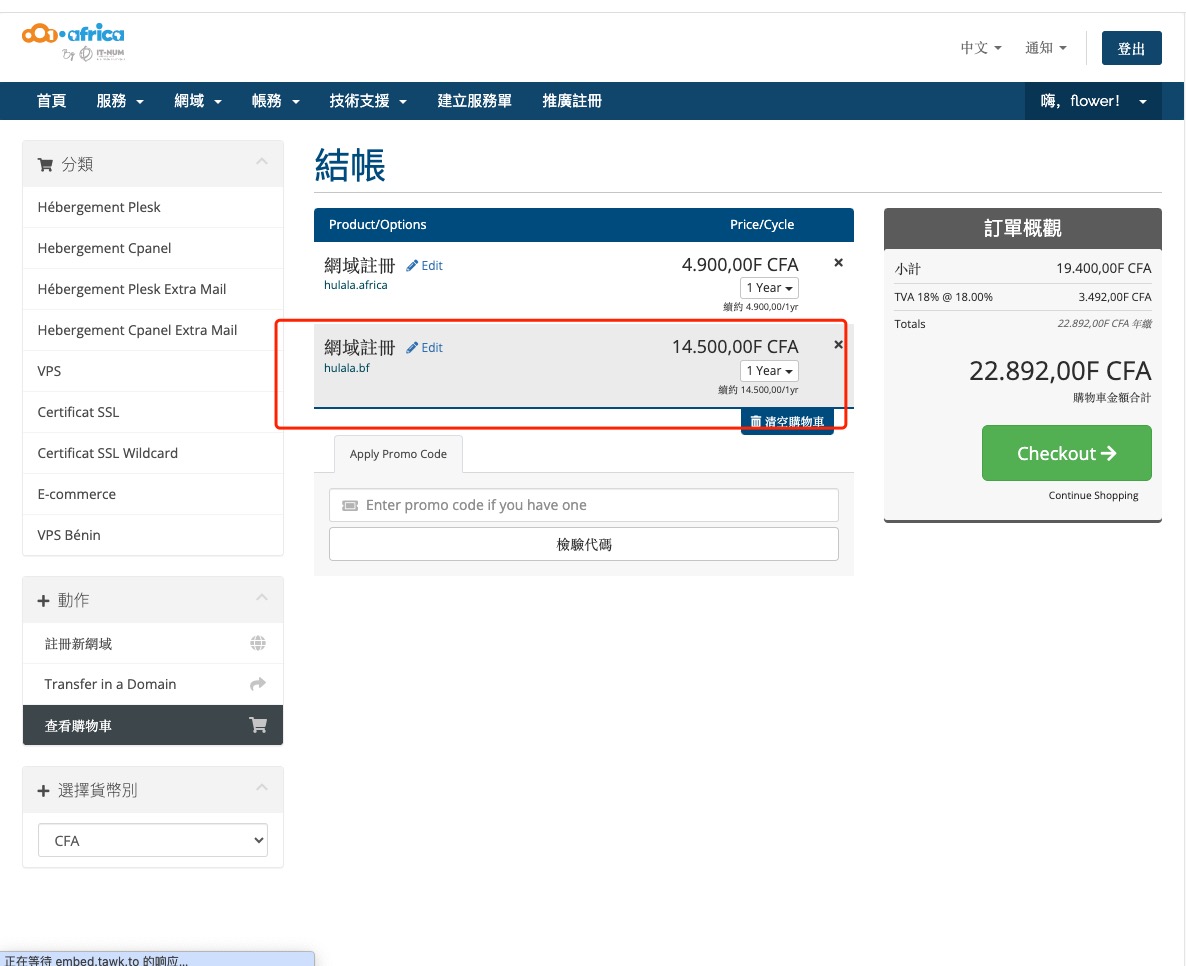Select Hebergement Cpanel Extra Mail category
1186x966 pixels.
153,330
